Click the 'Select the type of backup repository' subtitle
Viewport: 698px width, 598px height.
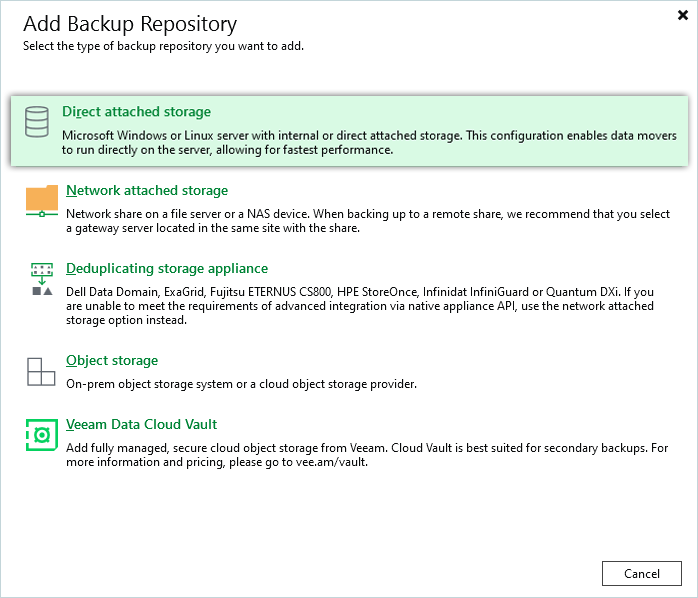tap(163, 46)
